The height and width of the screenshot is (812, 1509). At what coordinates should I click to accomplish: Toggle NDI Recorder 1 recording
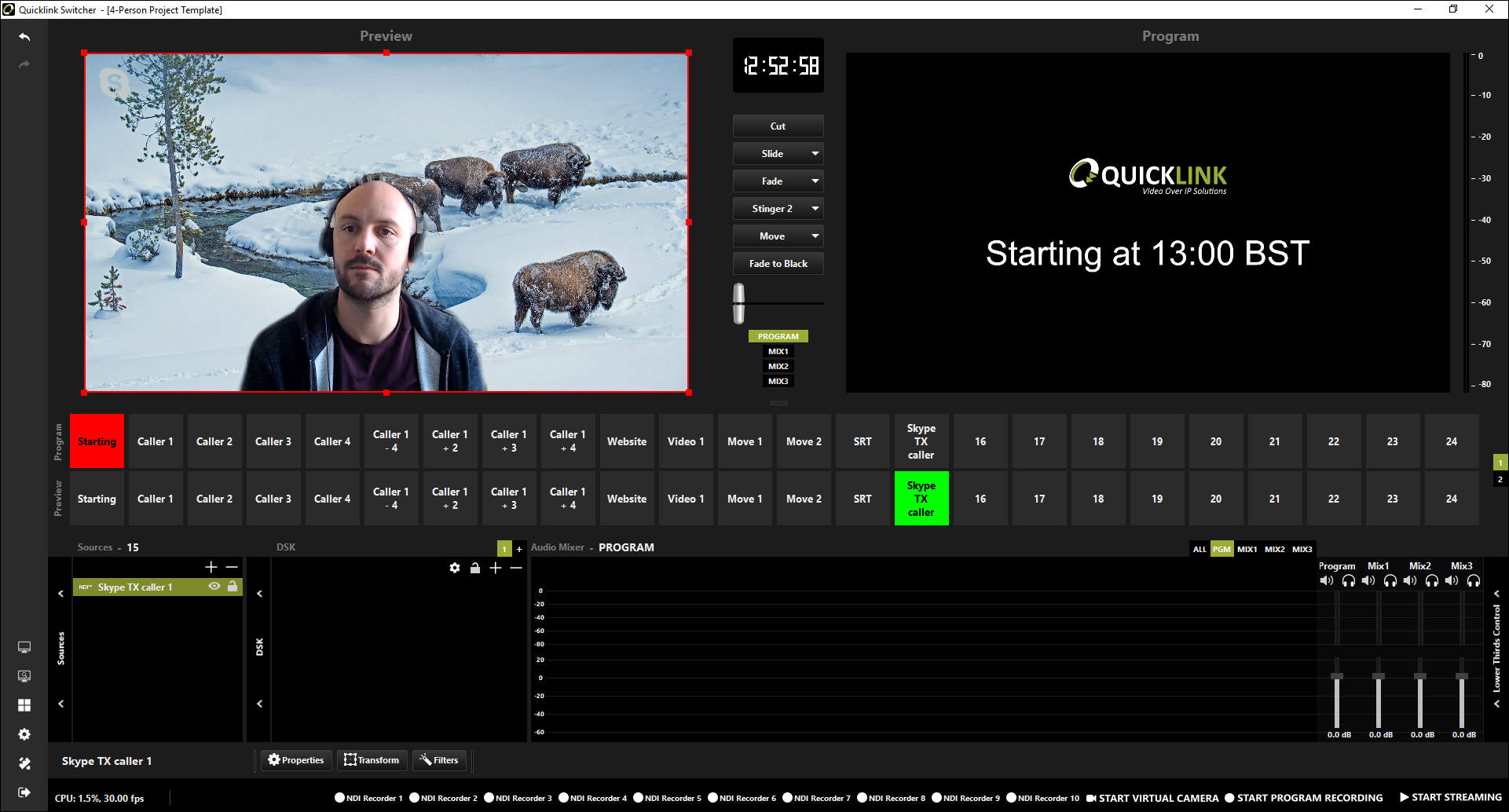coord(340,798)
